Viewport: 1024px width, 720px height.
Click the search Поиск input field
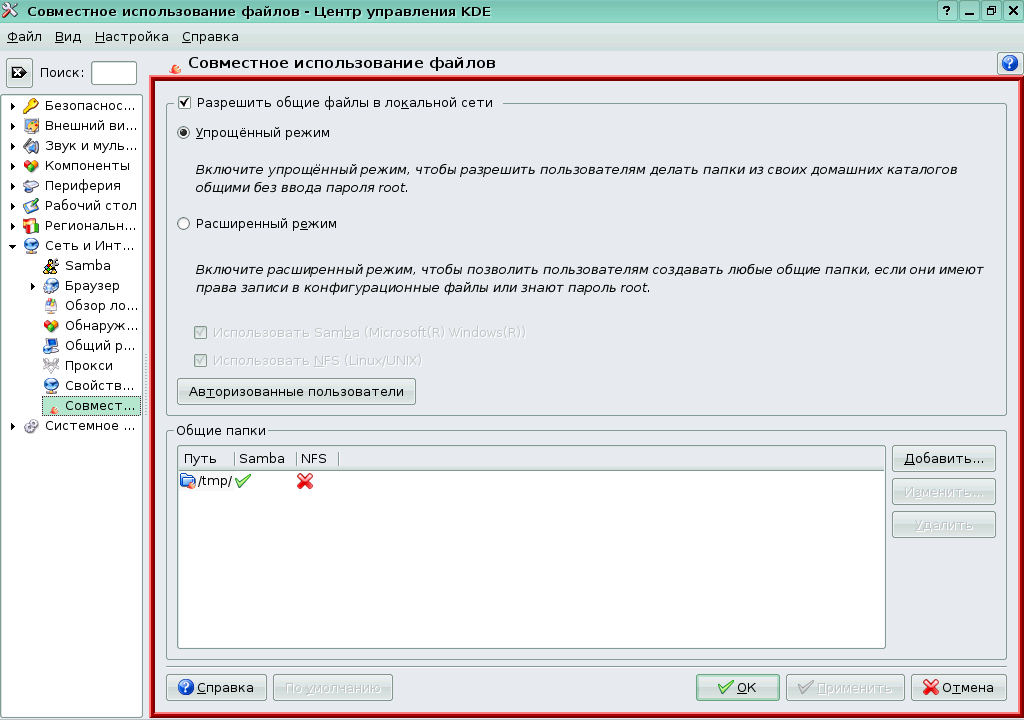tap(116, 72)
